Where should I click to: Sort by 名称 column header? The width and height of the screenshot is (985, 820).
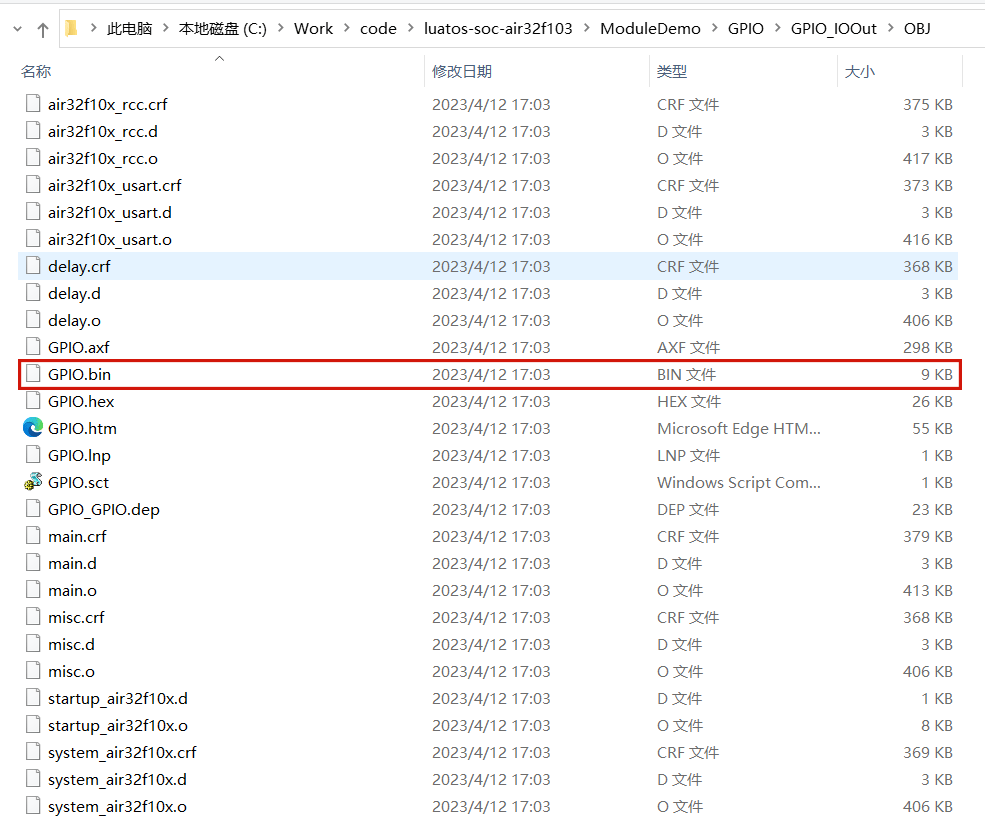coord(36,72)
